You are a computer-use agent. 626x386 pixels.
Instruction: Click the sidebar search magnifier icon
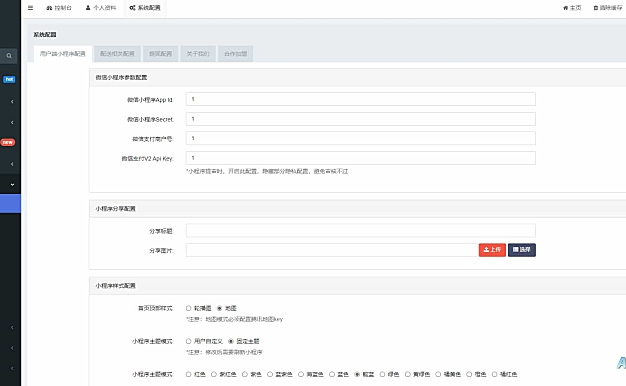coord(9,56)
